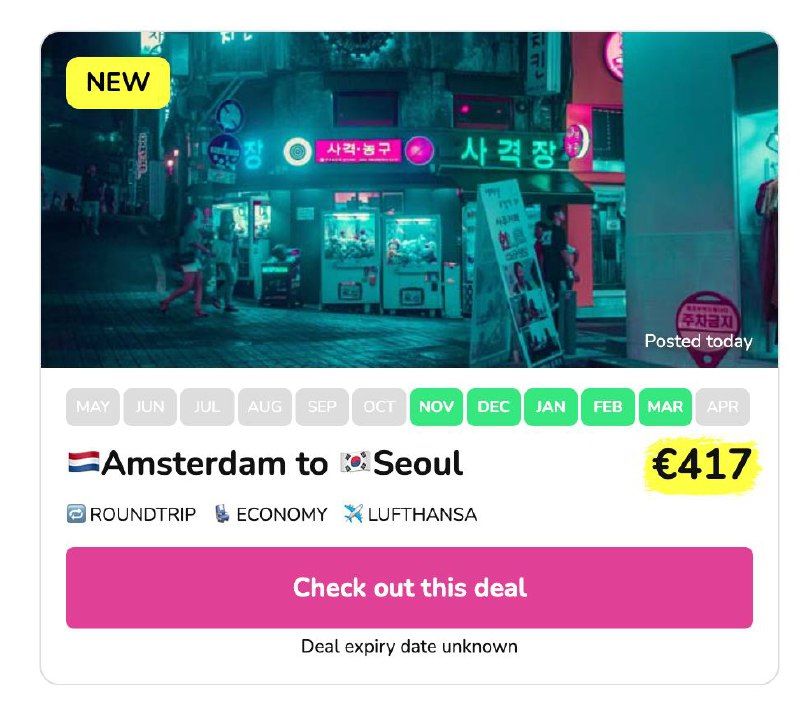Click the roundtrip arrows icon
The image size is (800, 724).
(x=76, y=514)
